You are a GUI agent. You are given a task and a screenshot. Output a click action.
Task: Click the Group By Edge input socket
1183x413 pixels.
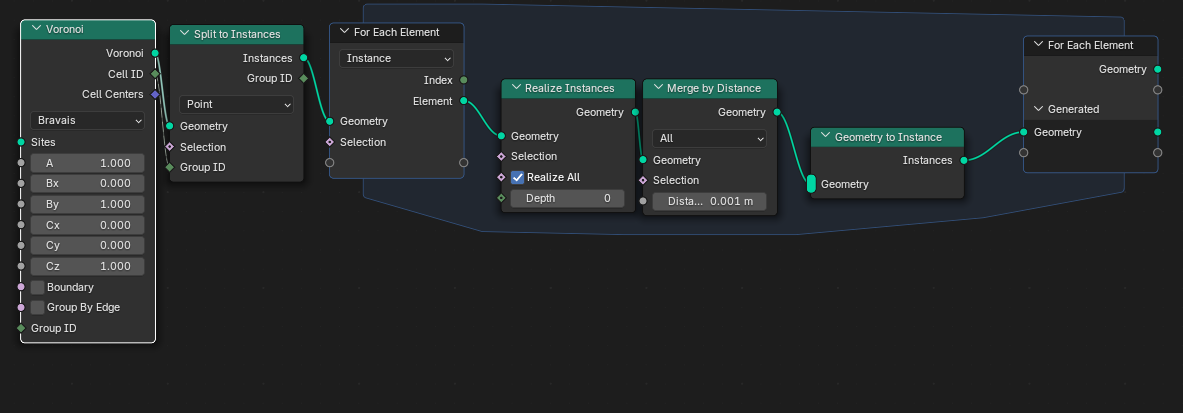point(21,307)
